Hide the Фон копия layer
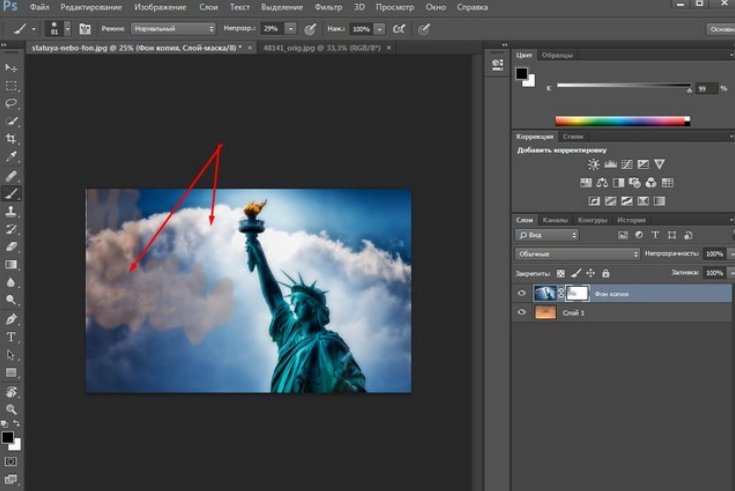Viewport: 735px width, 491px height. 522,294
